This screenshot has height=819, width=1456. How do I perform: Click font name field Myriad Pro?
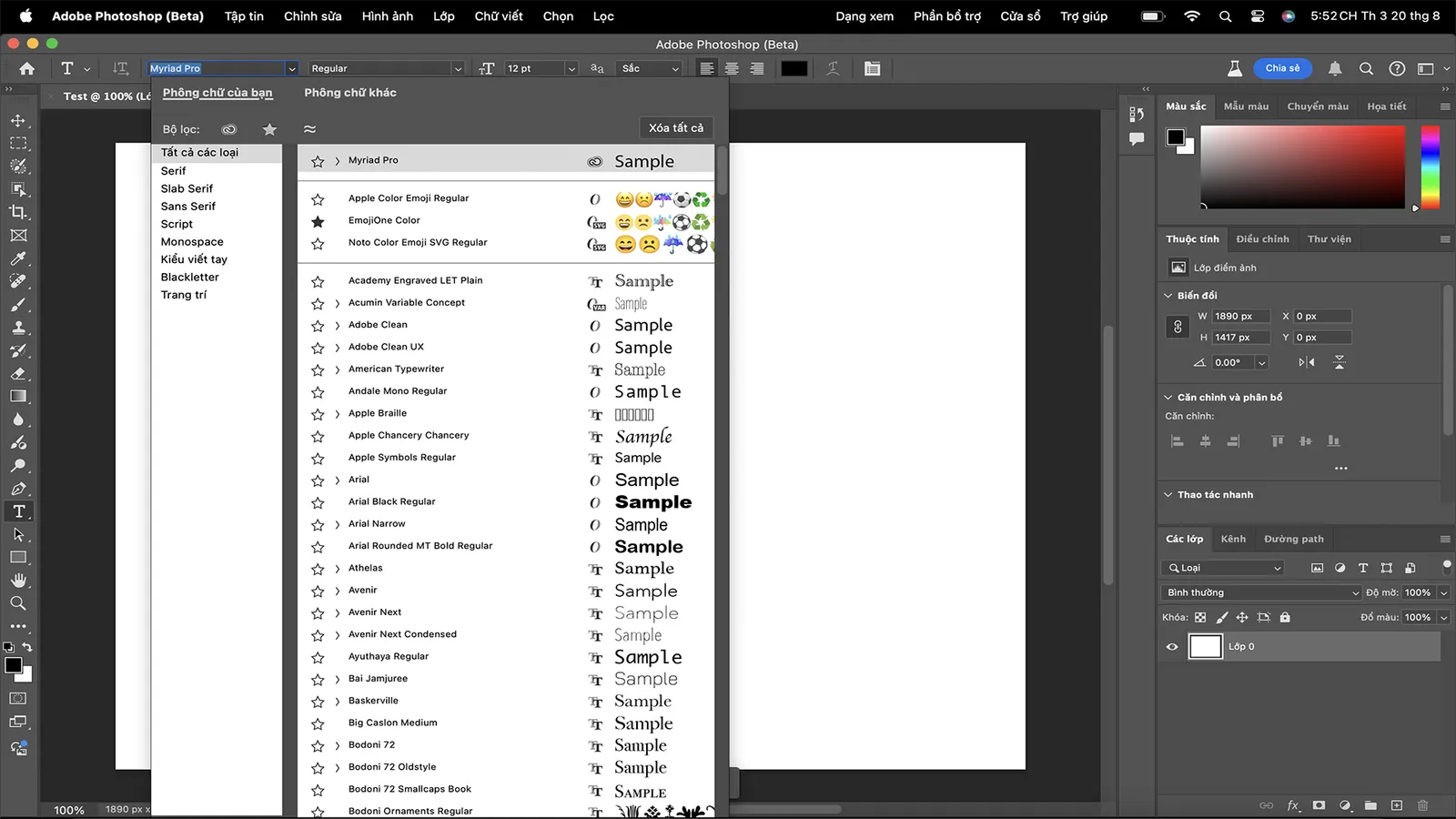coord(217,68)
